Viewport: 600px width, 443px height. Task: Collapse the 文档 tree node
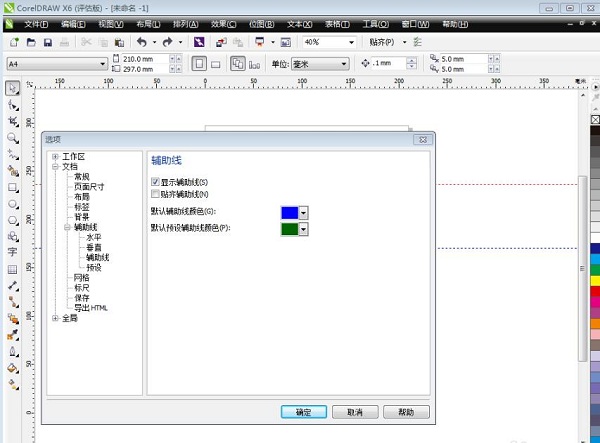55,166
